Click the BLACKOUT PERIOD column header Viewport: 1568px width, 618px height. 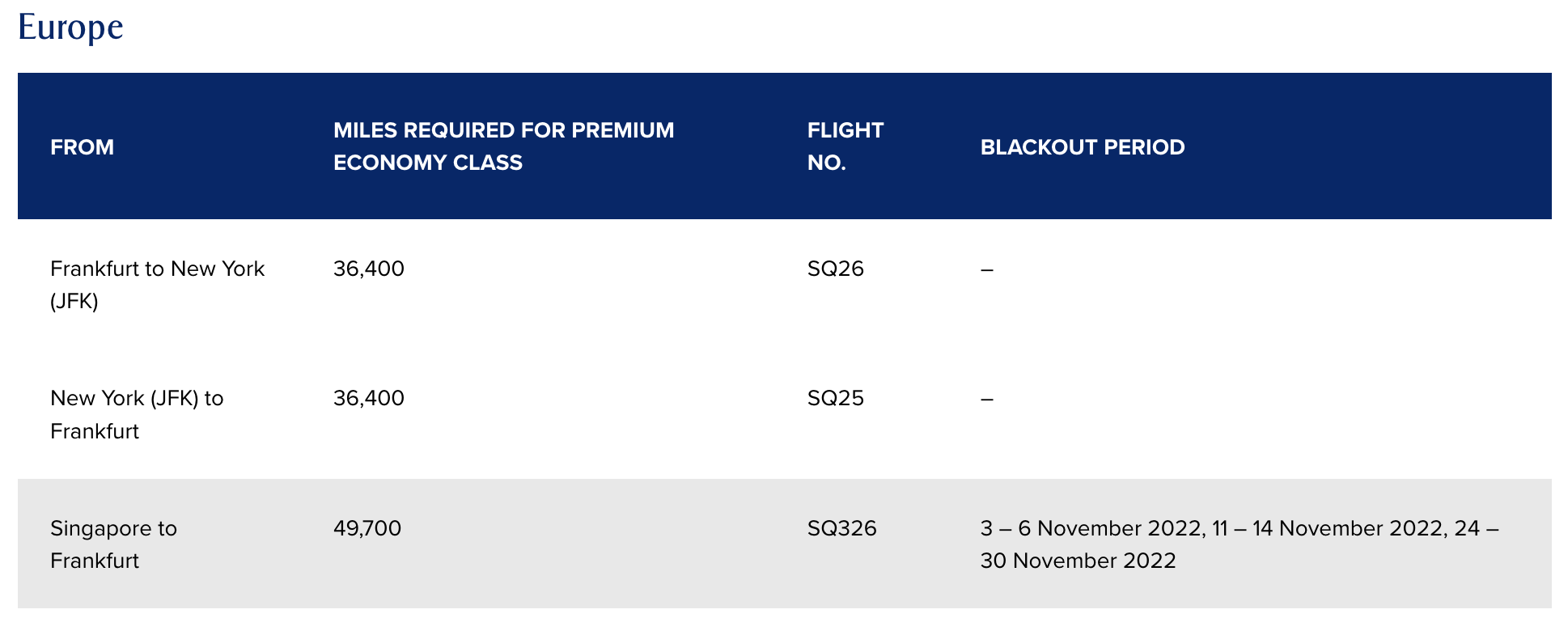pyautogui.click(x=1083, y=147)
